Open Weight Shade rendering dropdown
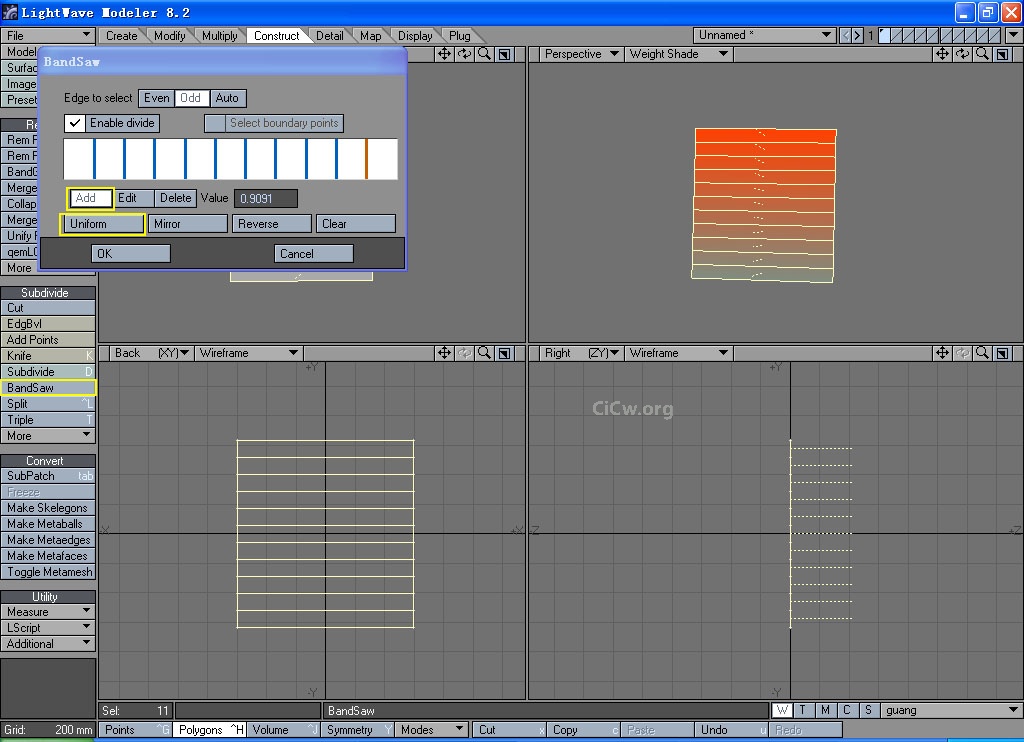Screen dimensions: 1024x742 [x=679, y=54]
